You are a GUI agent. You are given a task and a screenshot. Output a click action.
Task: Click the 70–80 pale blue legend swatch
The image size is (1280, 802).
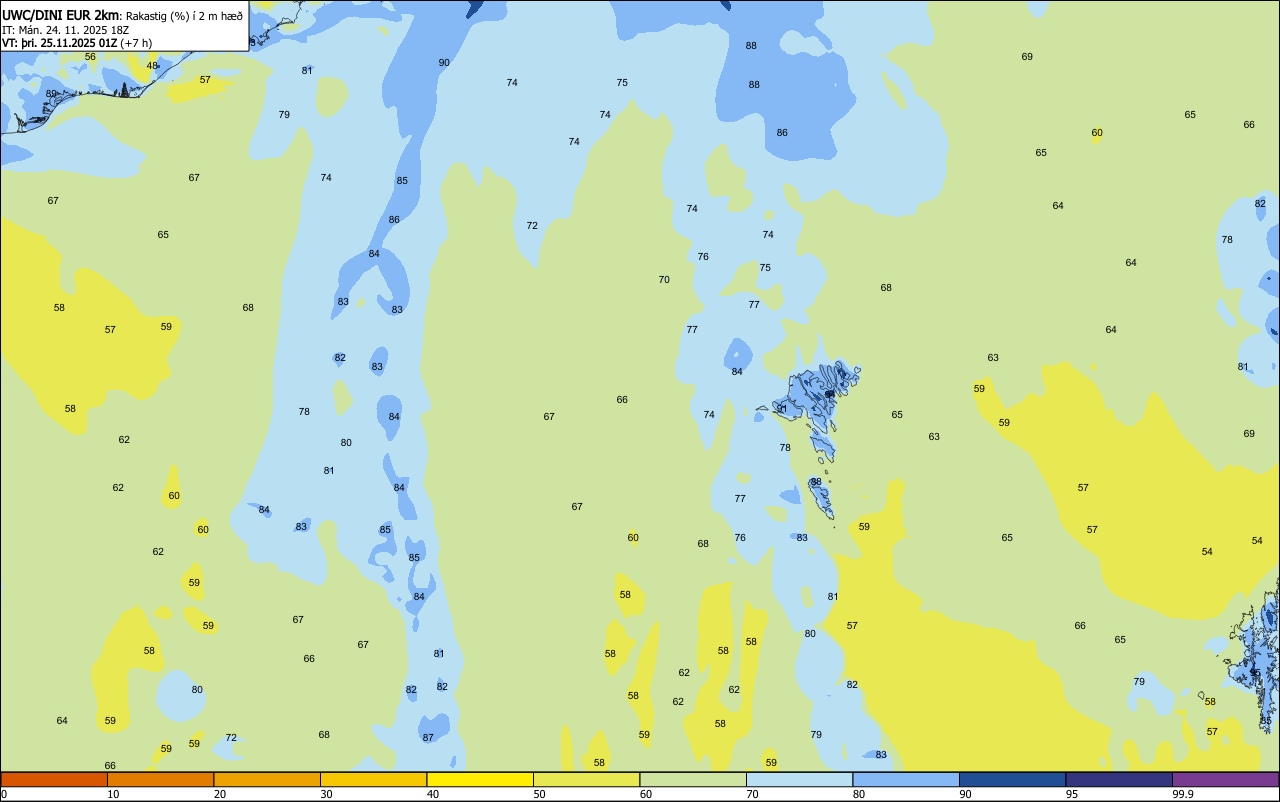799,779
